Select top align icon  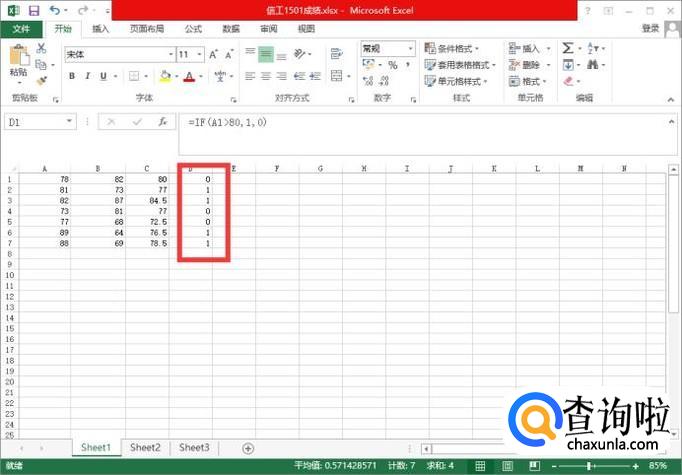(x=250, y=54)
